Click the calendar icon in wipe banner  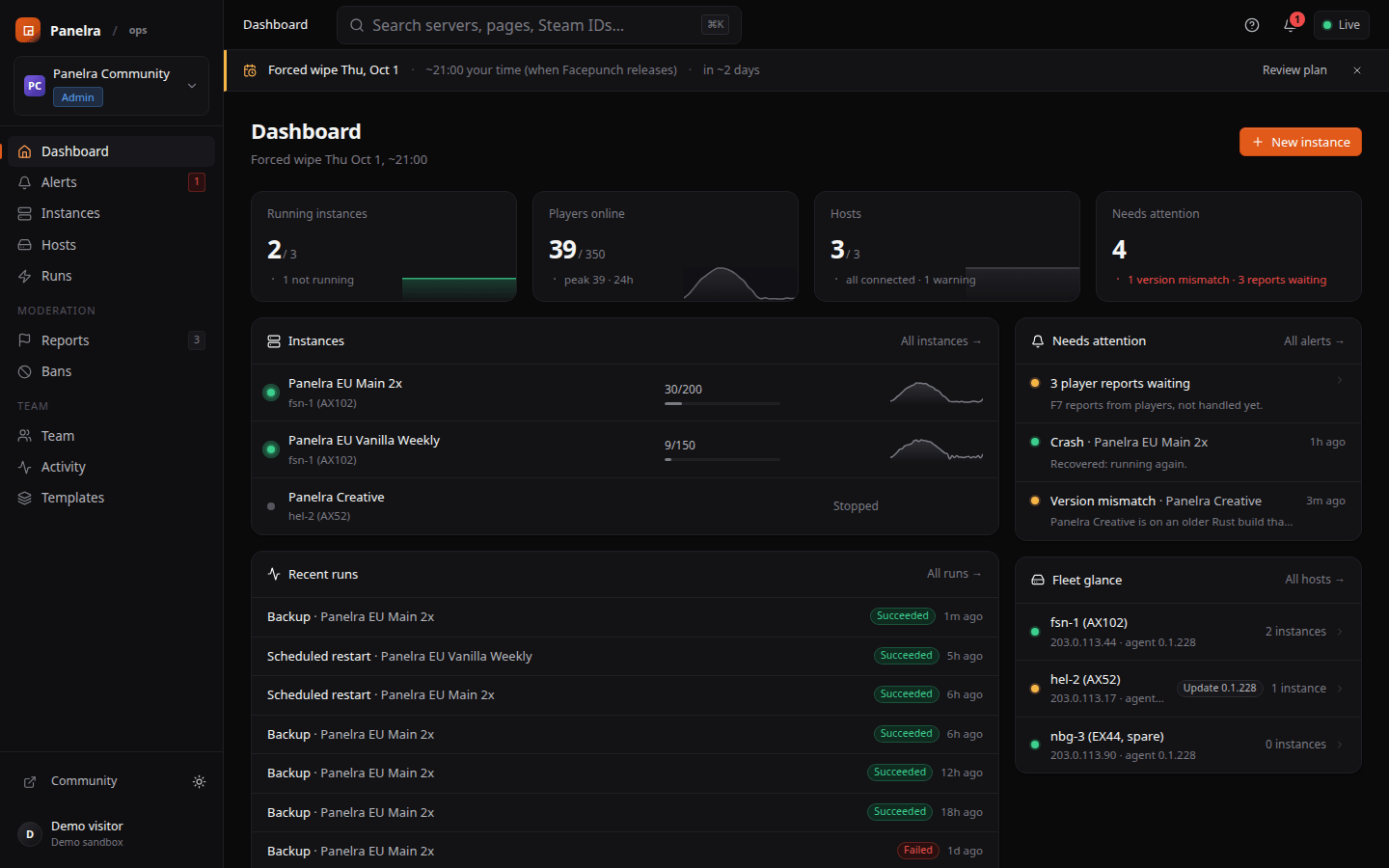250,70
